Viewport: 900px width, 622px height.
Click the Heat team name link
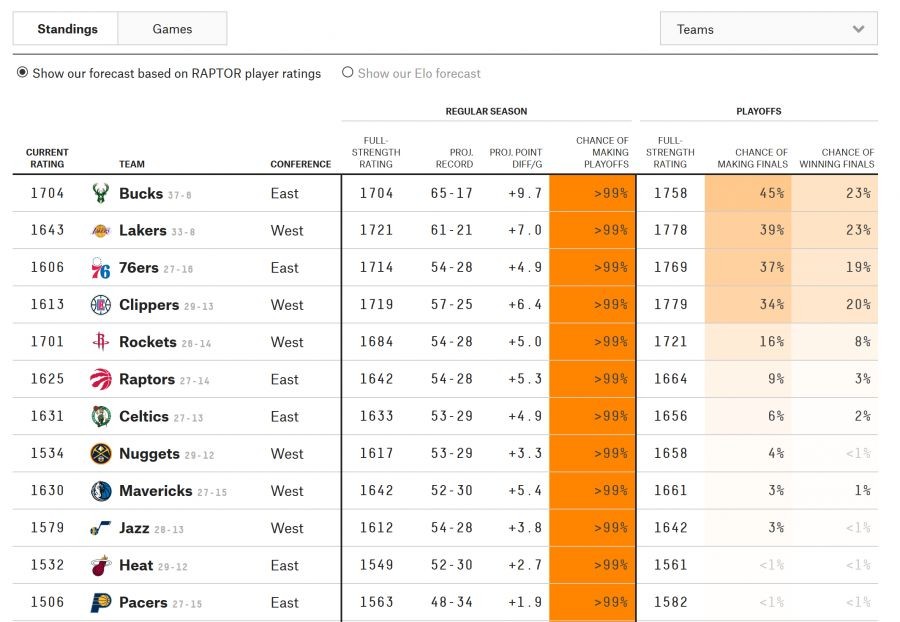click(136, 565)
